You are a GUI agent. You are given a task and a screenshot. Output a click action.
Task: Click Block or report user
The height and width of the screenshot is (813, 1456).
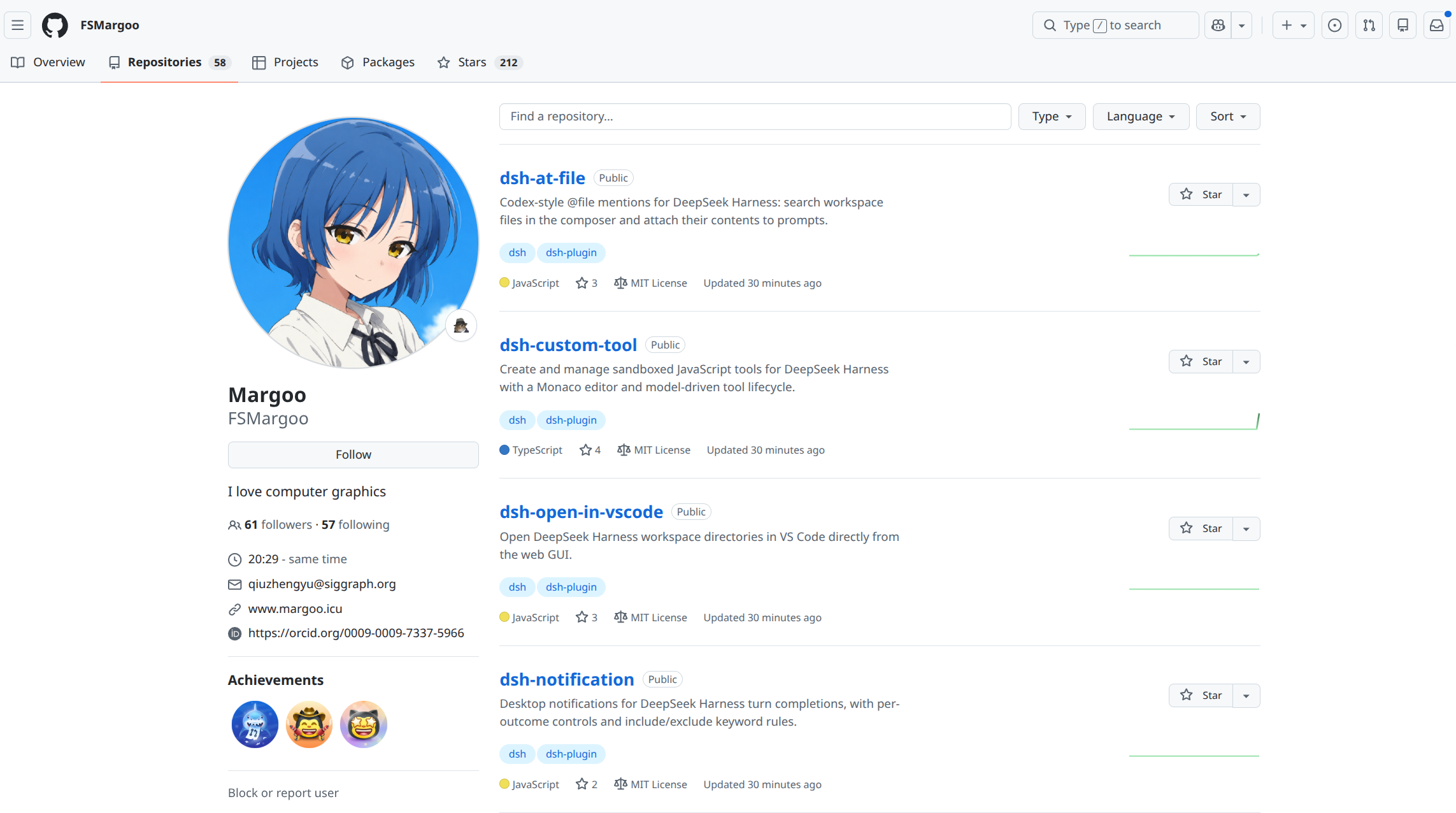[x=283, y=793]
